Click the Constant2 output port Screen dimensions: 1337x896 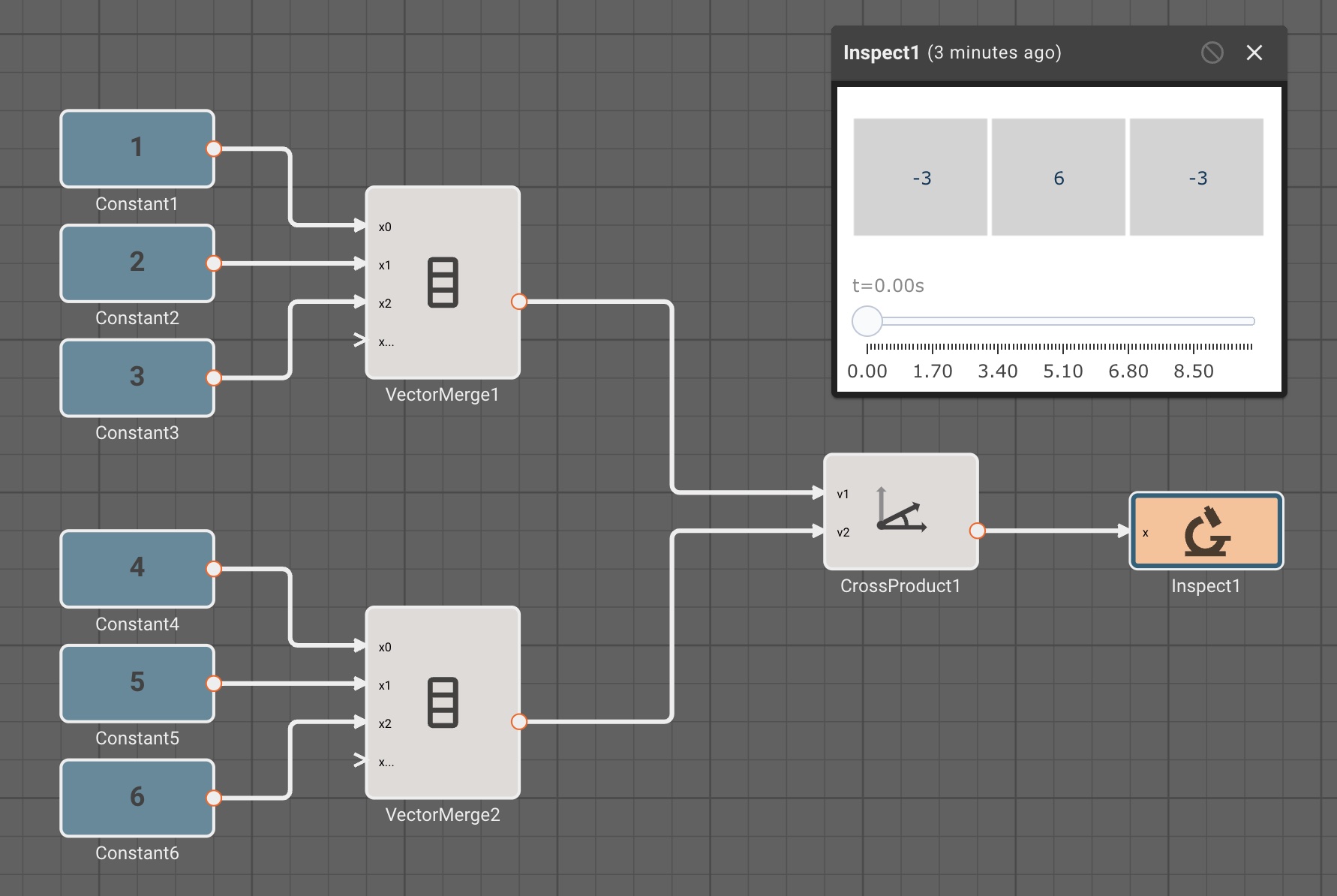click(x=214, y=263)
